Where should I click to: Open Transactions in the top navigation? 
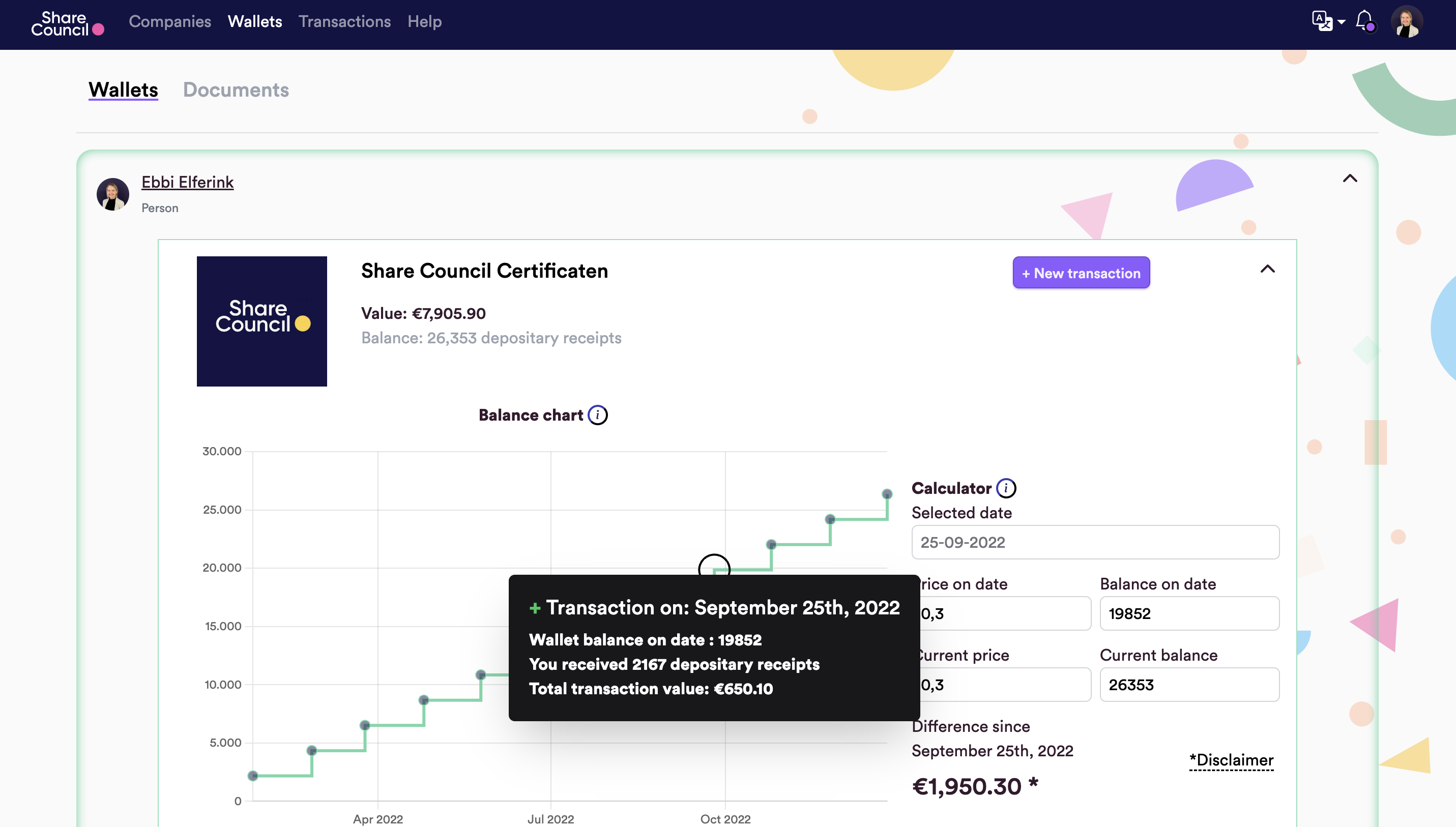(x=345, y=21)
